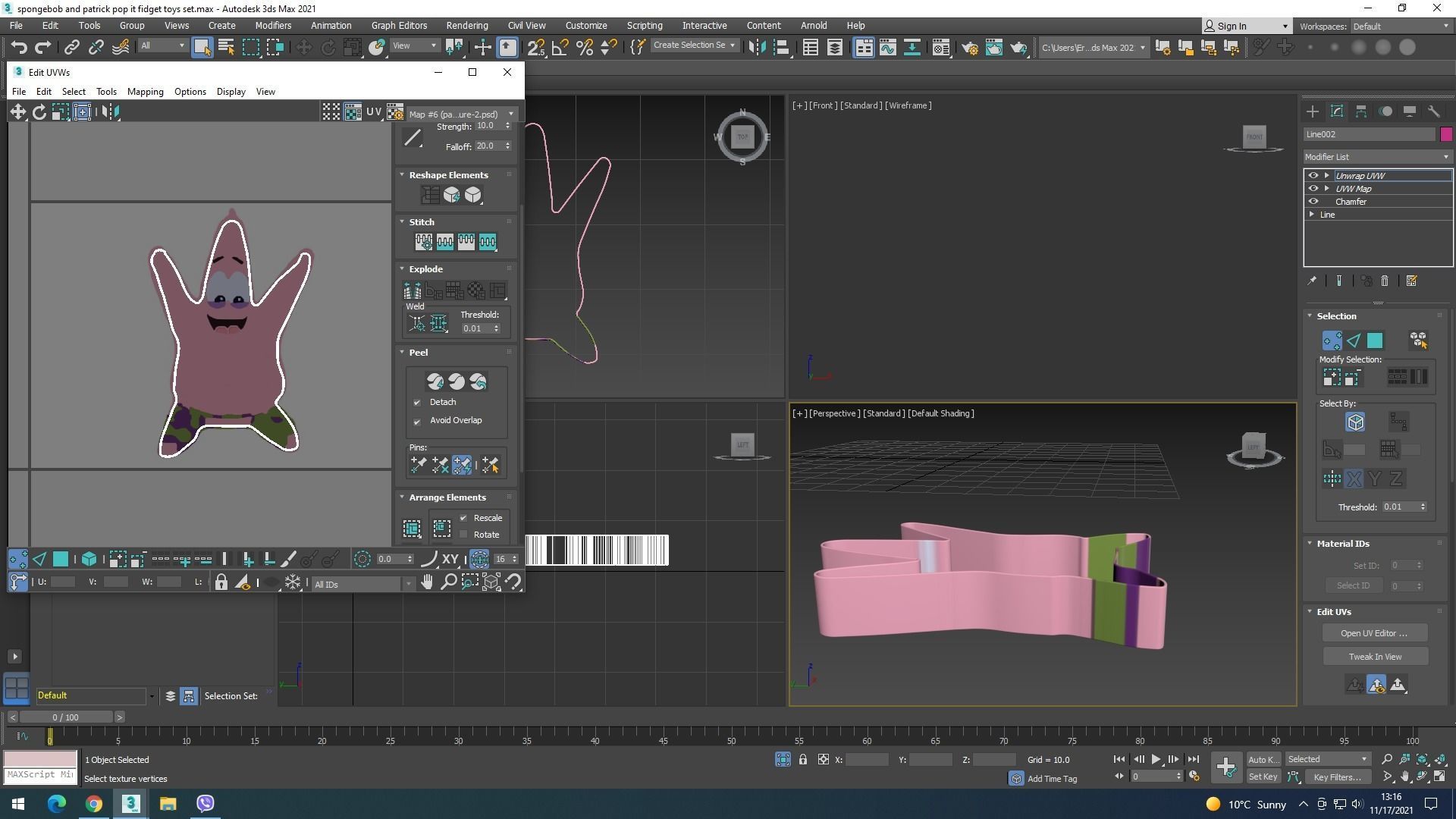Screen dimensions: 1456x819
Task: Collapse the Stitch rollout
Action: tap(422, 222)
